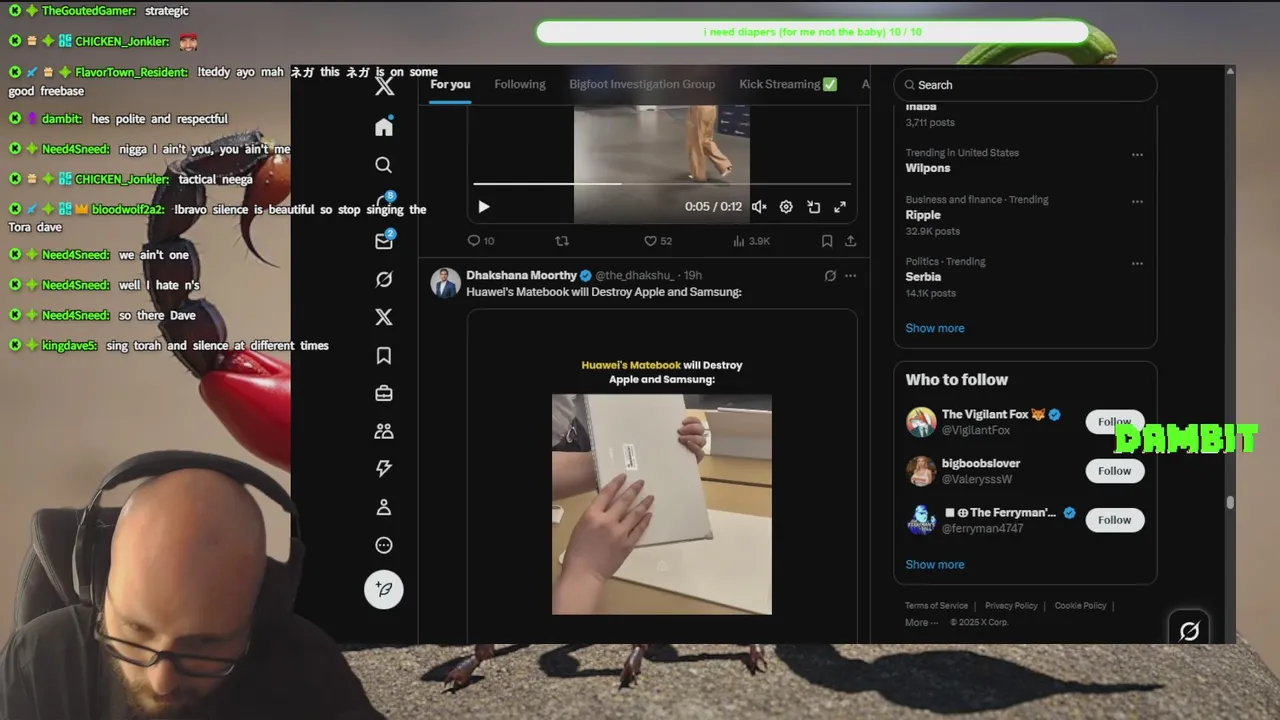1280x720 pixels.
Task: Click the browser page scrollbar thumb
Action: pyautogui.click(x=1231, y=503)
